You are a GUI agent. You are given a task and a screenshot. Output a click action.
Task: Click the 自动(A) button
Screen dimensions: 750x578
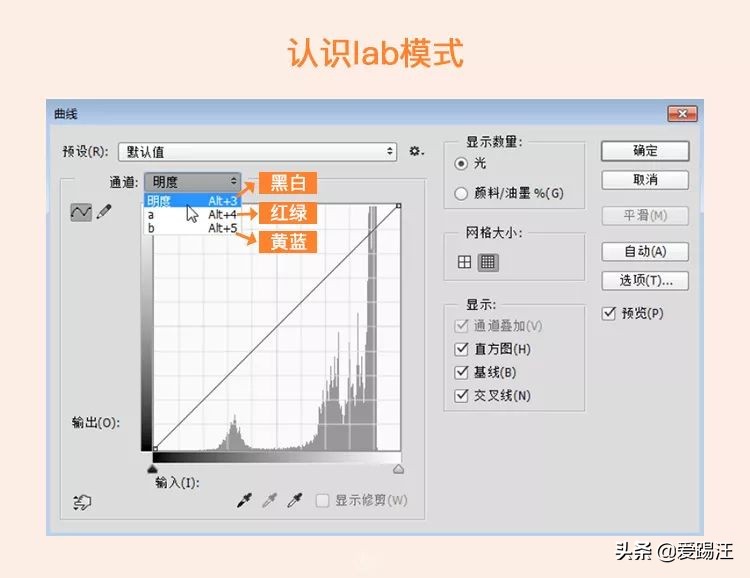[645, 252]
